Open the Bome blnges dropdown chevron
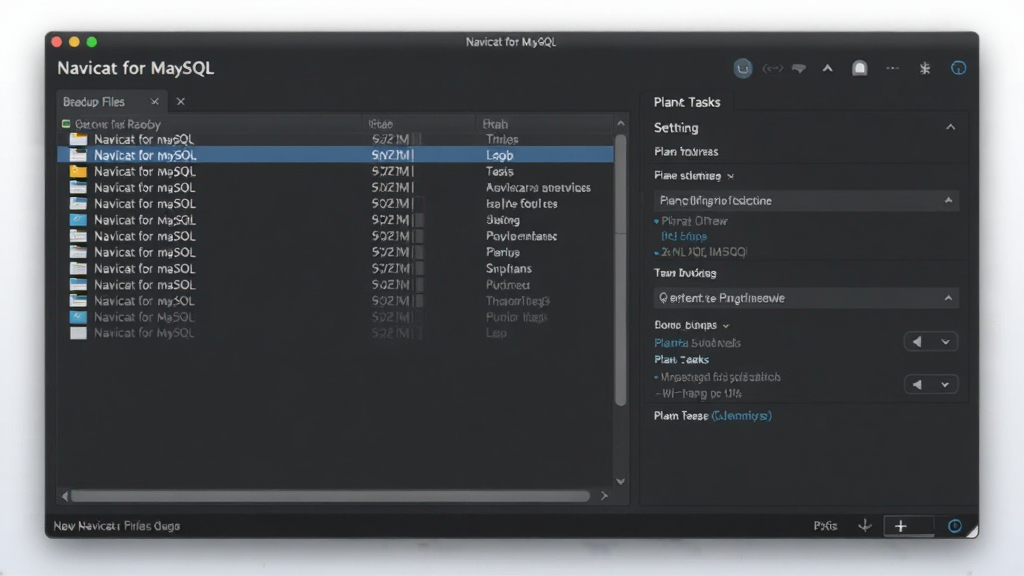 726,325
